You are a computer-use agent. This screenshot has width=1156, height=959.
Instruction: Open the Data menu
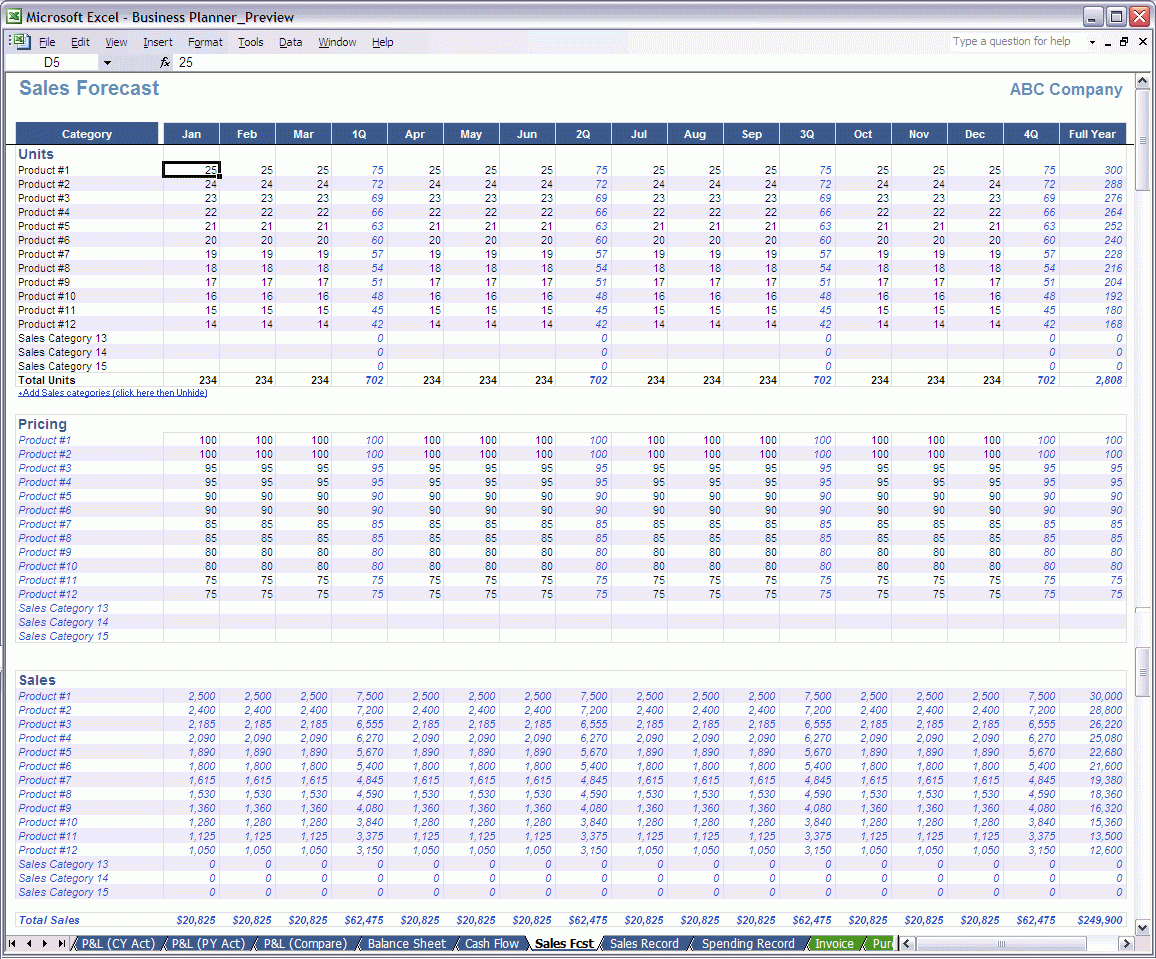pyautogui.click(x=290, y=42)
